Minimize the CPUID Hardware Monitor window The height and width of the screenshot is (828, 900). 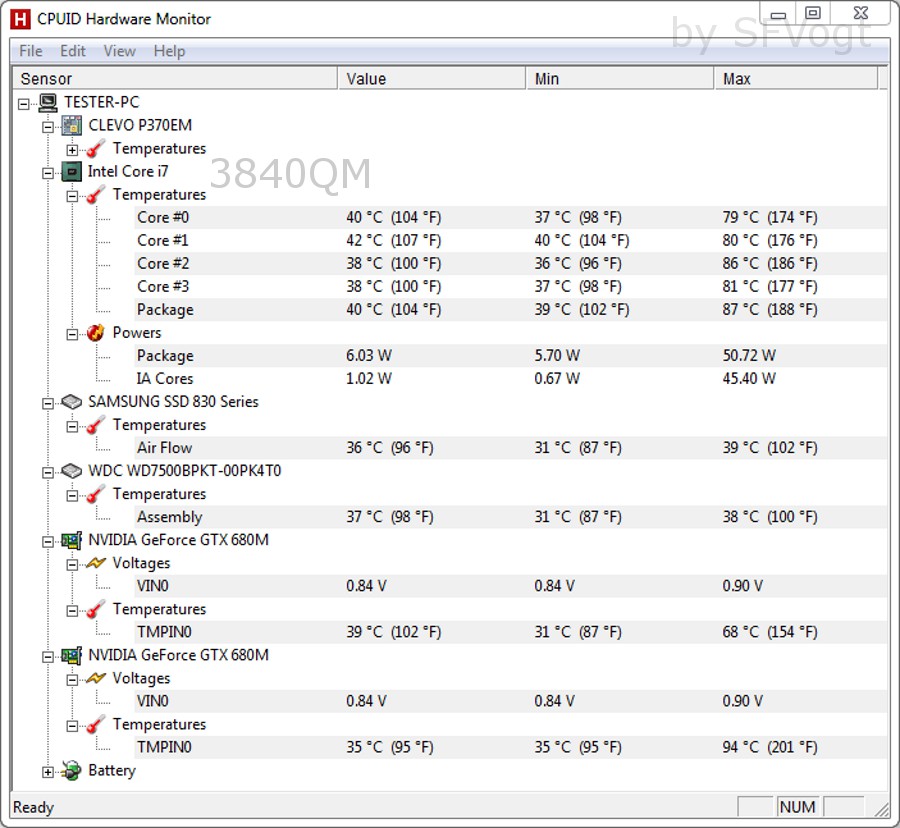click(x=778, y=14)
